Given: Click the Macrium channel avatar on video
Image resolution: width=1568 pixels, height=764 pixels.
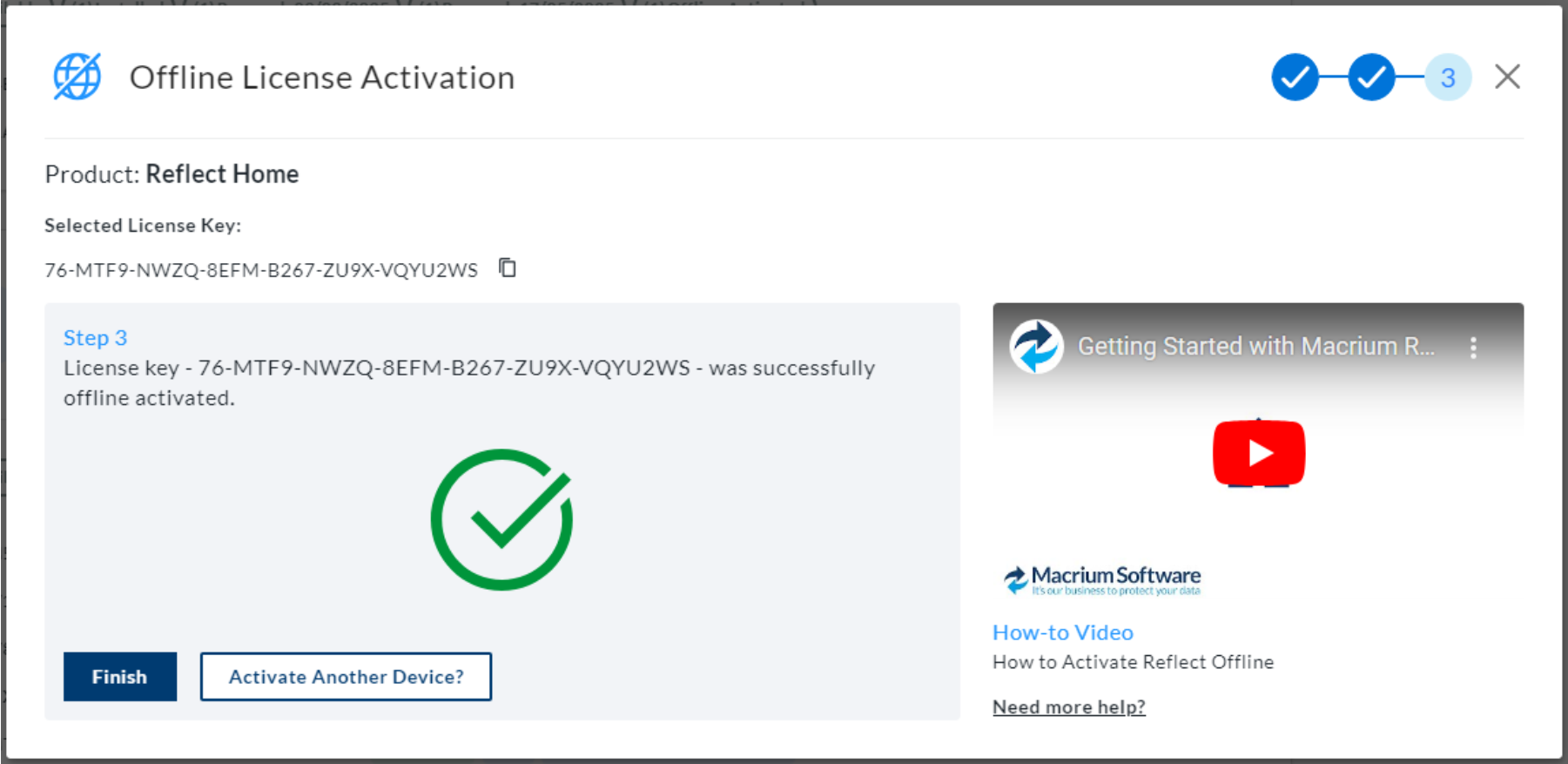Looking at the screenshot, I should [x=1036, y=347].
